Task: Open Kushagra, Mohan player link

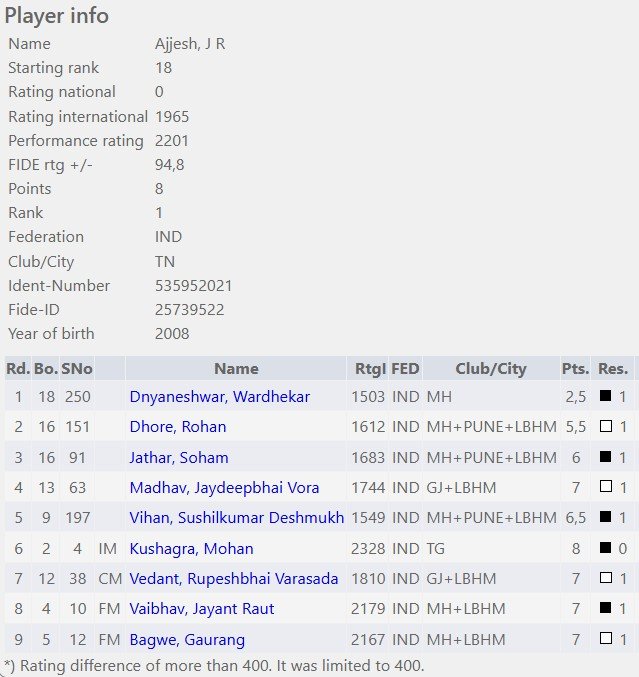Action: point(191,548)
